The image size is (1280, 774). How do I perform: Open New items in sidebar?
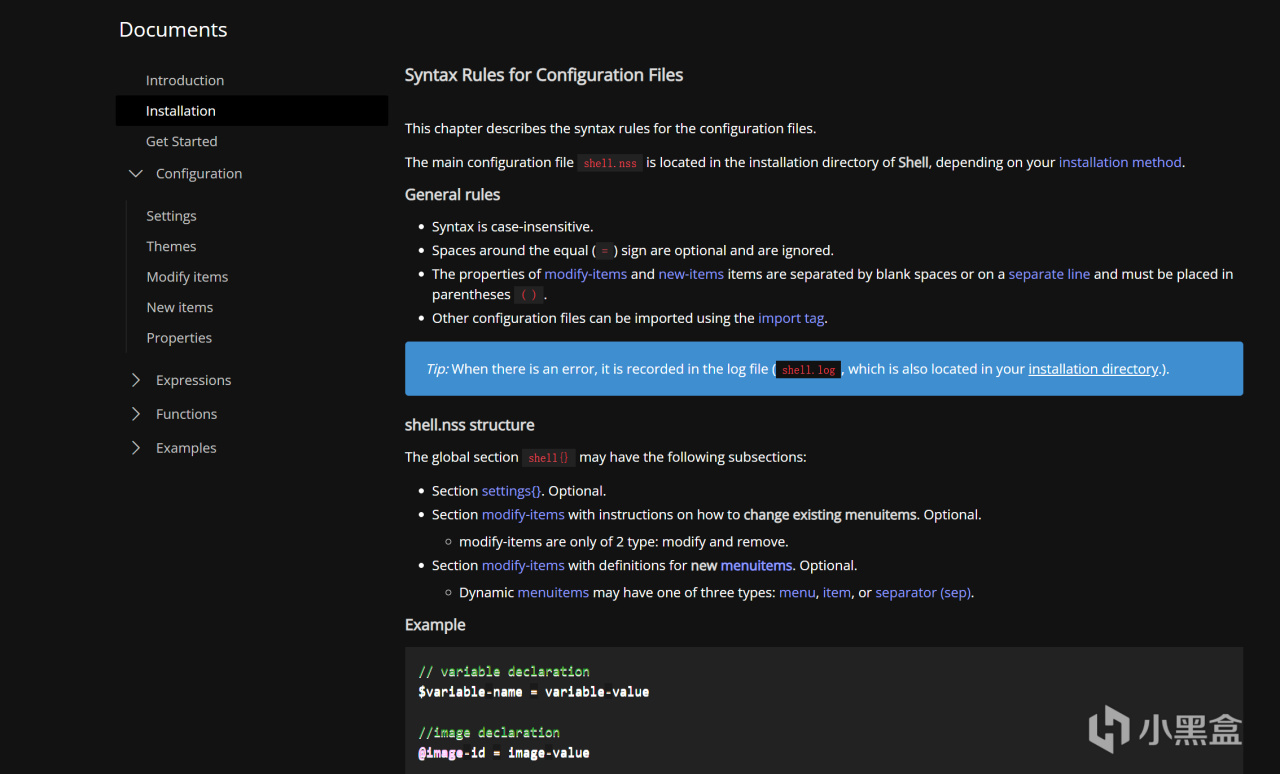(180, 308)
